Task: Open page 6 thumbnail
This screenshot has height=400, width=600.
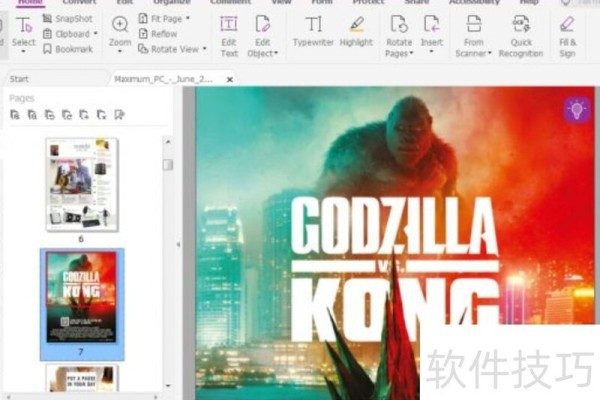Action: pyautogui.click(x=82, y=184)
